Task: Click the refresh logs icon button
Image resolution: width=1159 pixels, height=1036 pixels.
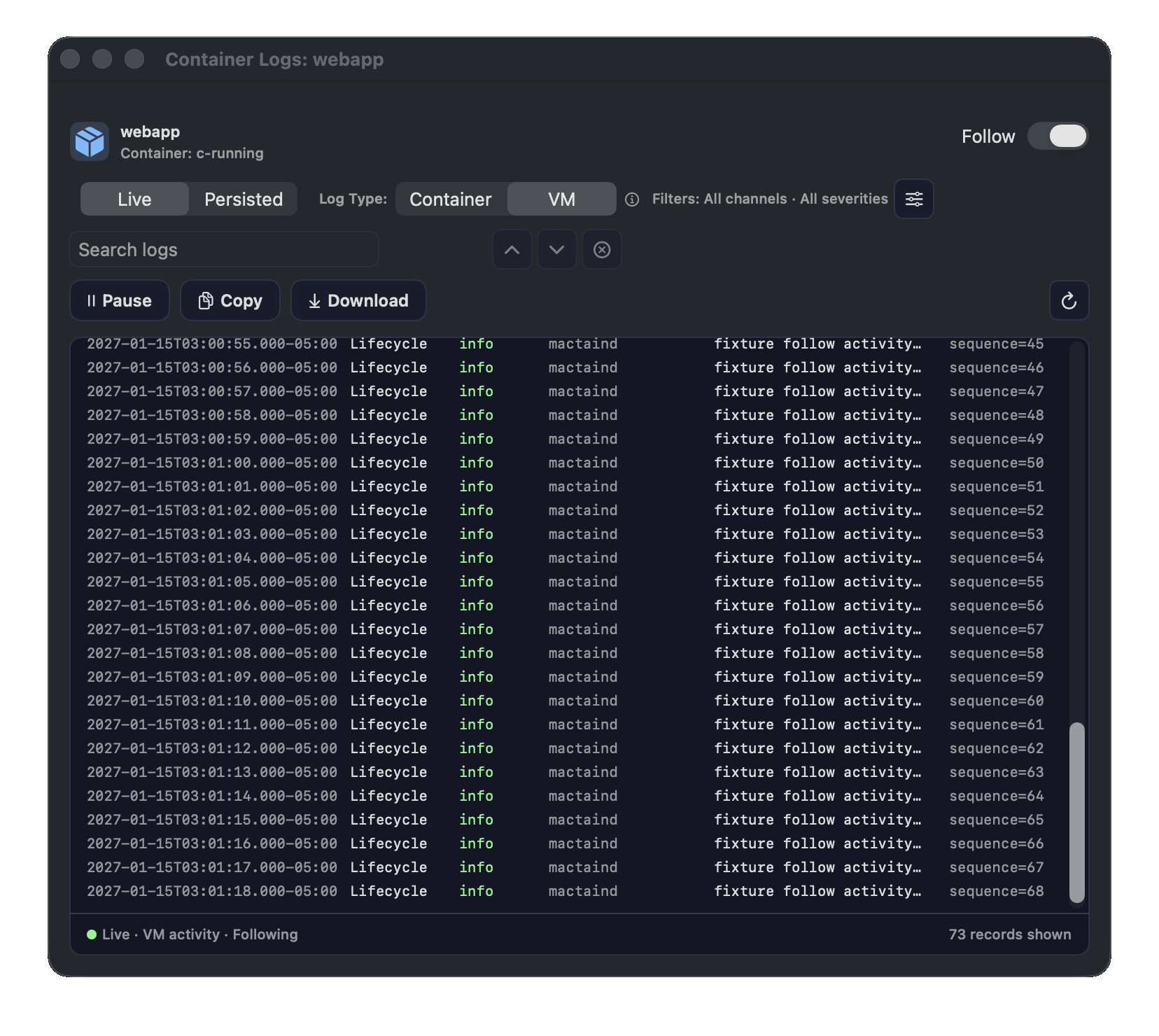Action: [1069, 301]
